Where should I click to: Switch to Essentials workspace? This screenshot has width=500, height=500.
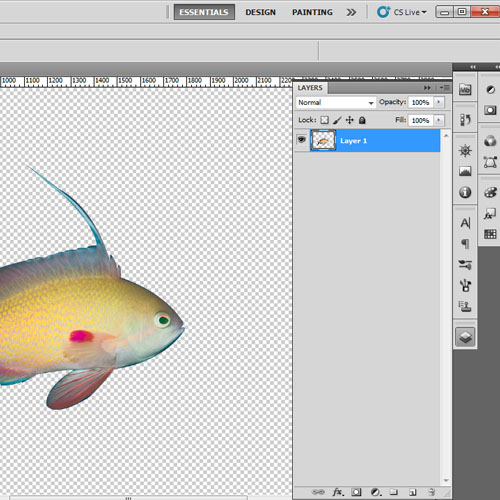click(204, 12)
